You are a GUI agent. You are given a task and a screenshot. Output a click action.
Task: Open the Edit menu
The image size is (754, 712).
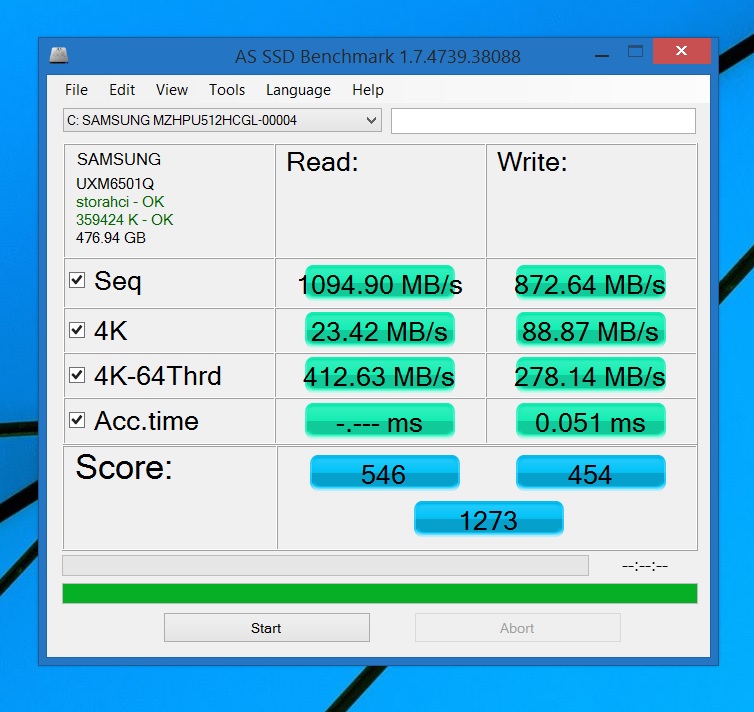122,90
